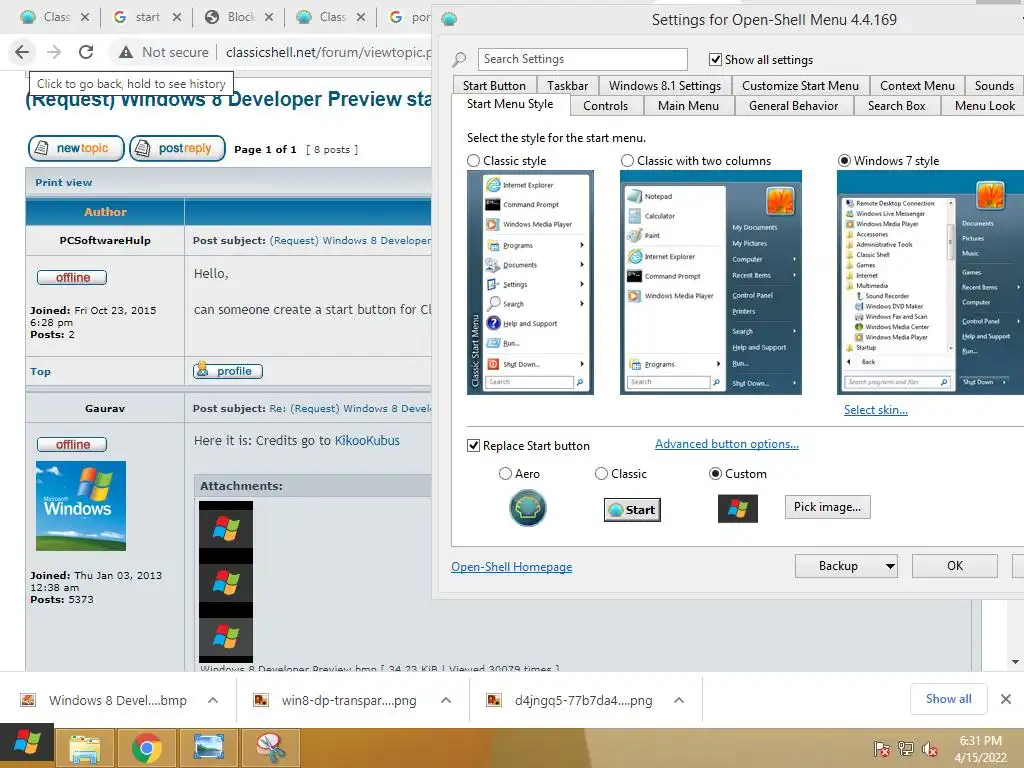Click the browser forward arrow
The image size is (1024, 768).
[x=54, y=52]
